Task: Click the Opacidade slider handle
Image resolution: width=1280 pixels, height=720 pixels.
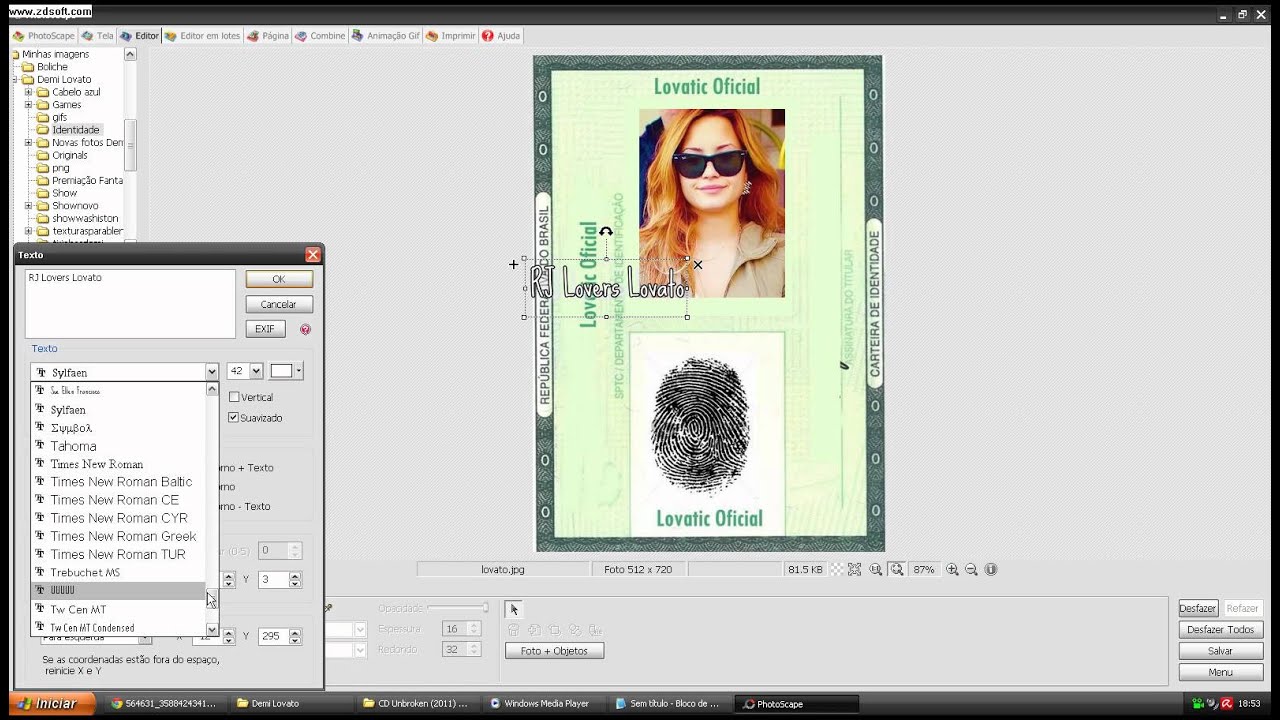Action: 485,608
